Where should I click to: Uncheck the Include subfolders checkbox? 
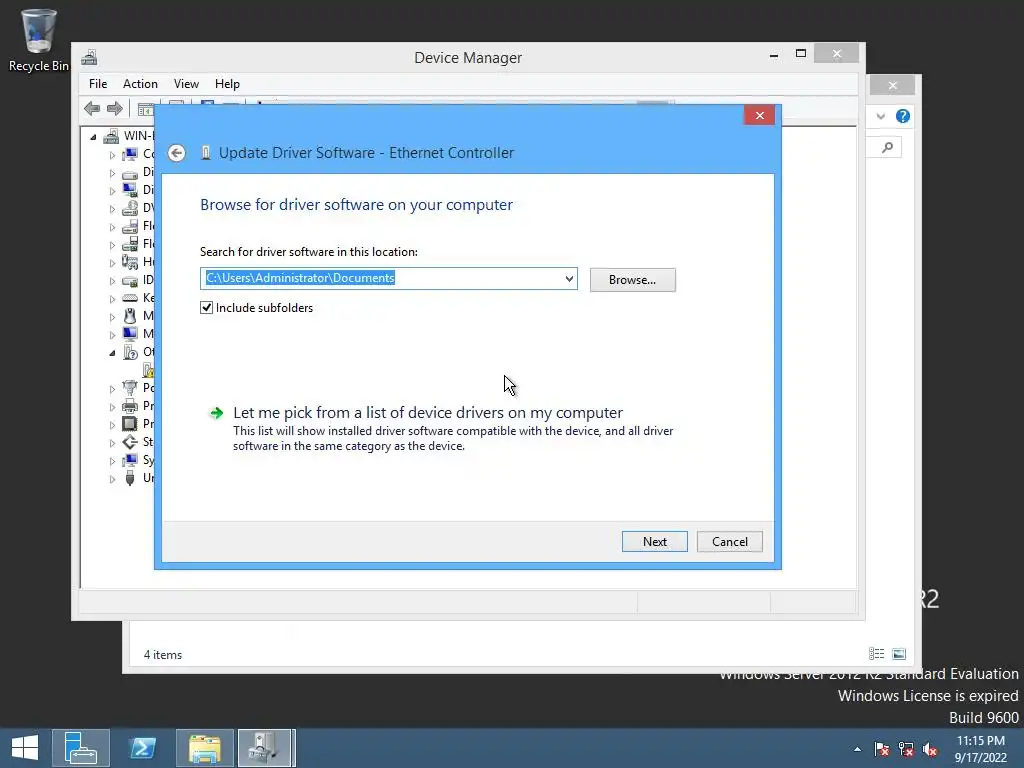[206, 308]
